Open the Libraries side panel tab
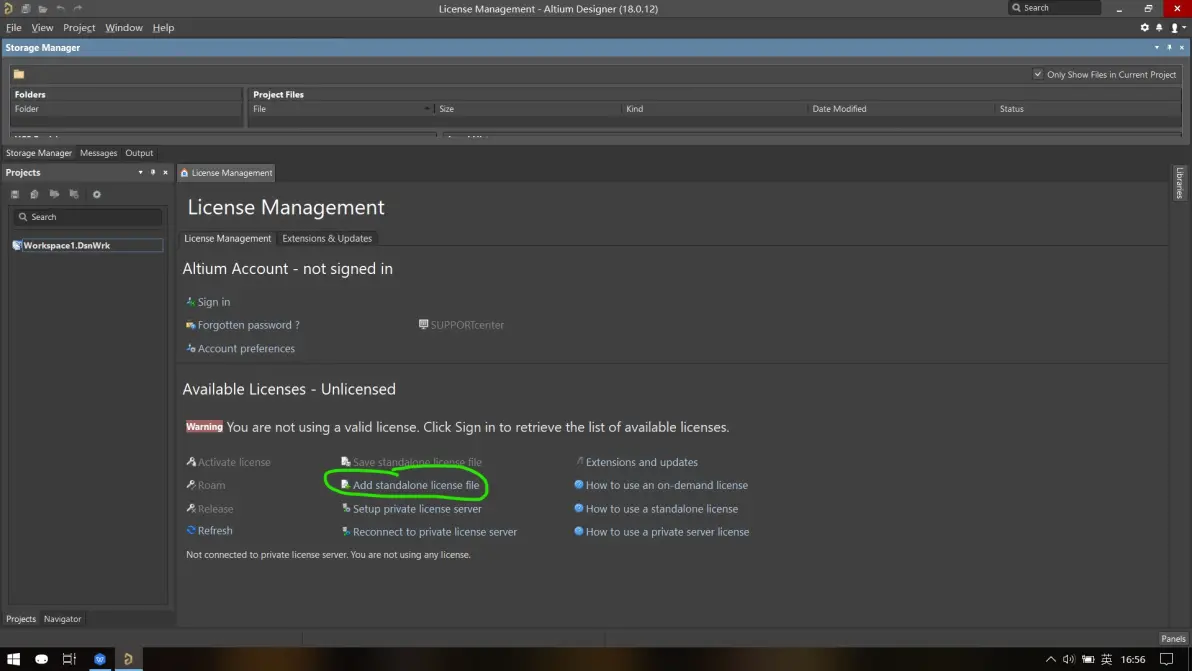The width and height of the screenshot is (1192, 671). [1180, 183]
